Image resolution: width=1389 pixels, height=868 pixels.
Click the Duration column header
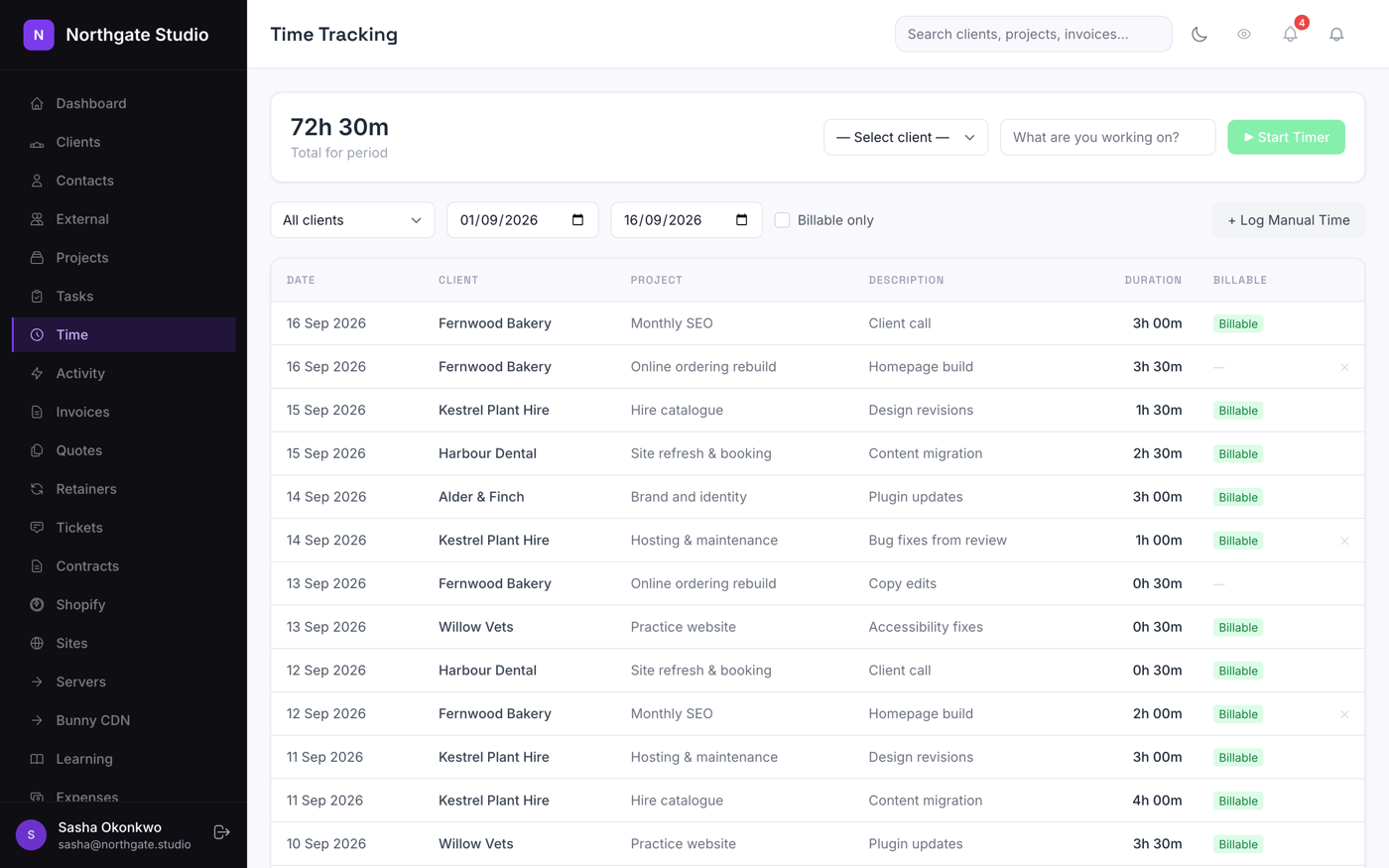point(1153,281)
